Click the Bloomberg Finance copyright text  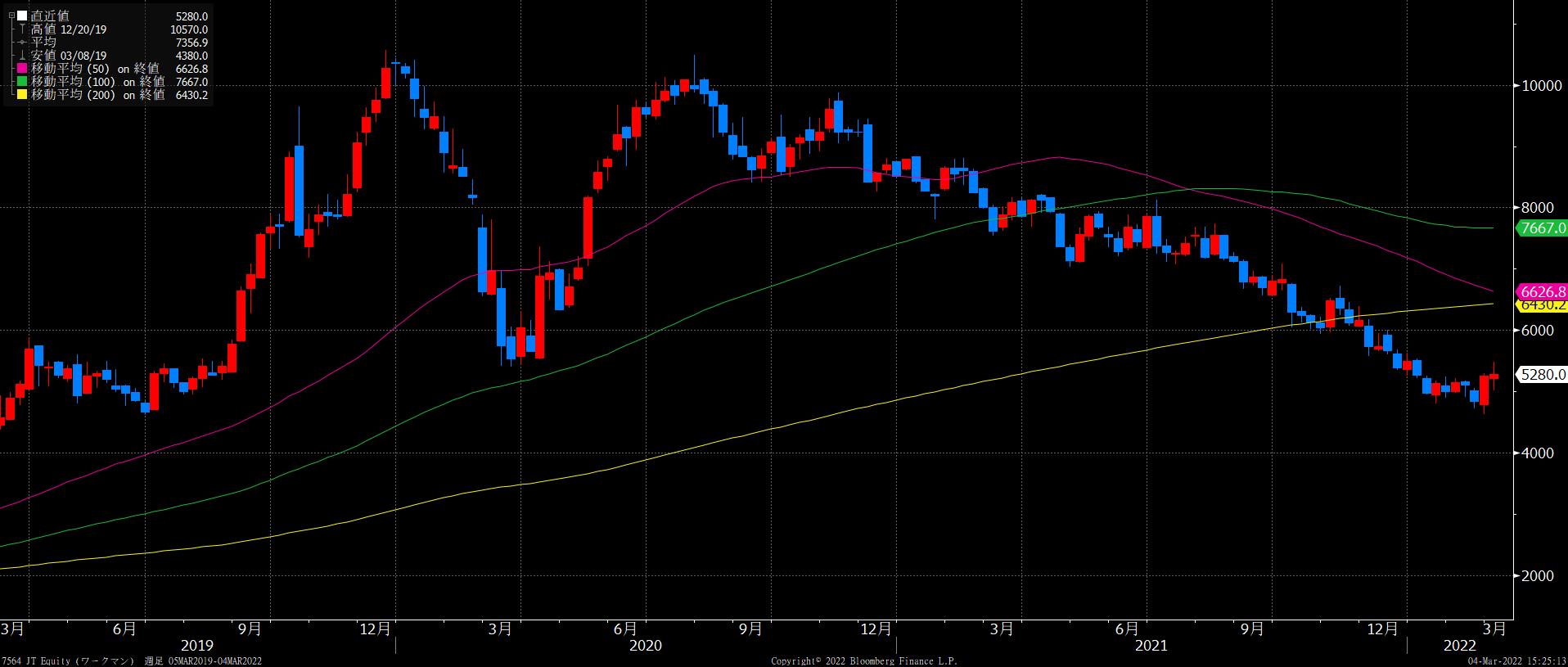(x=863, y=660)
